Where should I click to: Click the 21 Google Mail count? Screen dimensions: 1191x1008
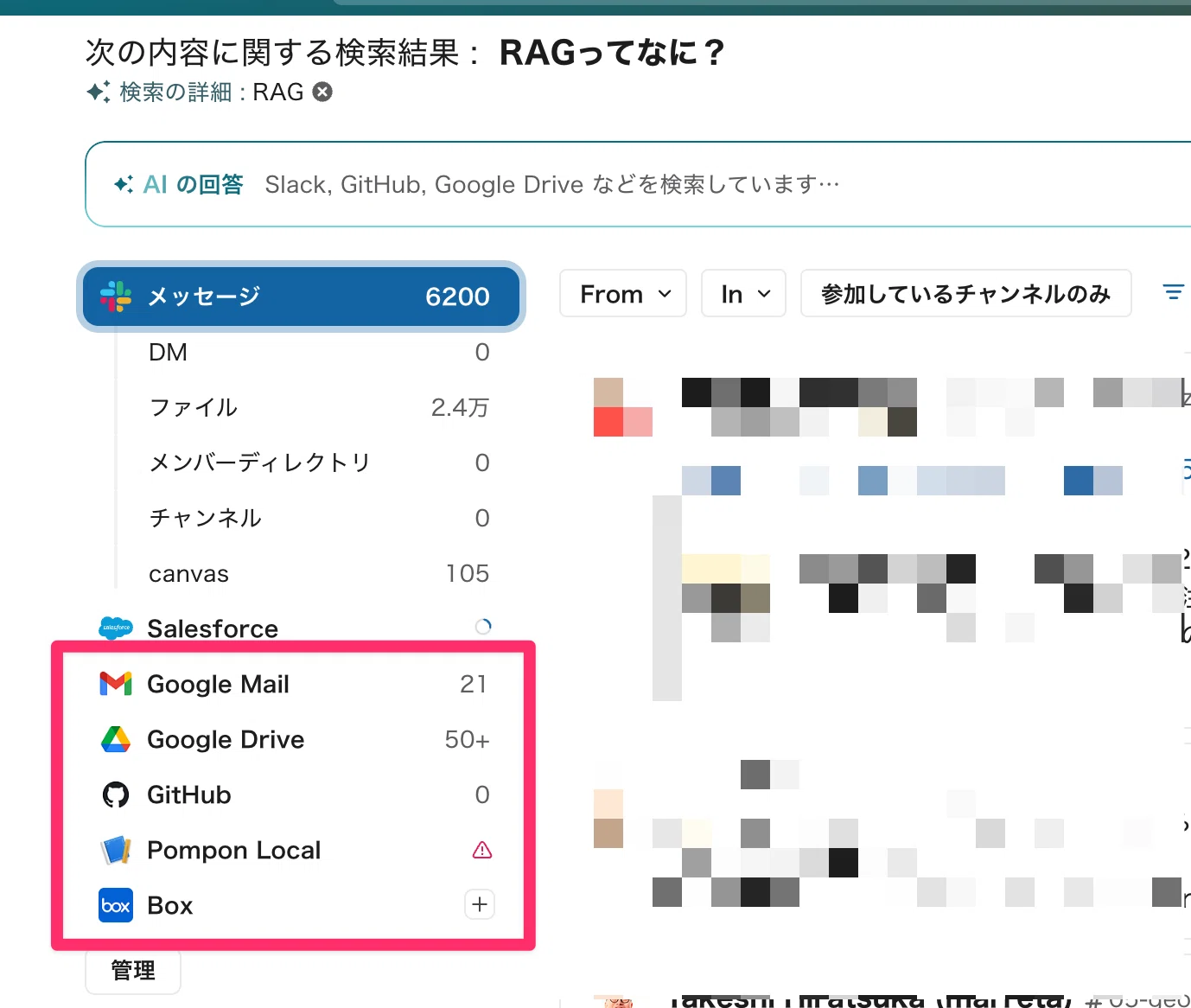474,684
